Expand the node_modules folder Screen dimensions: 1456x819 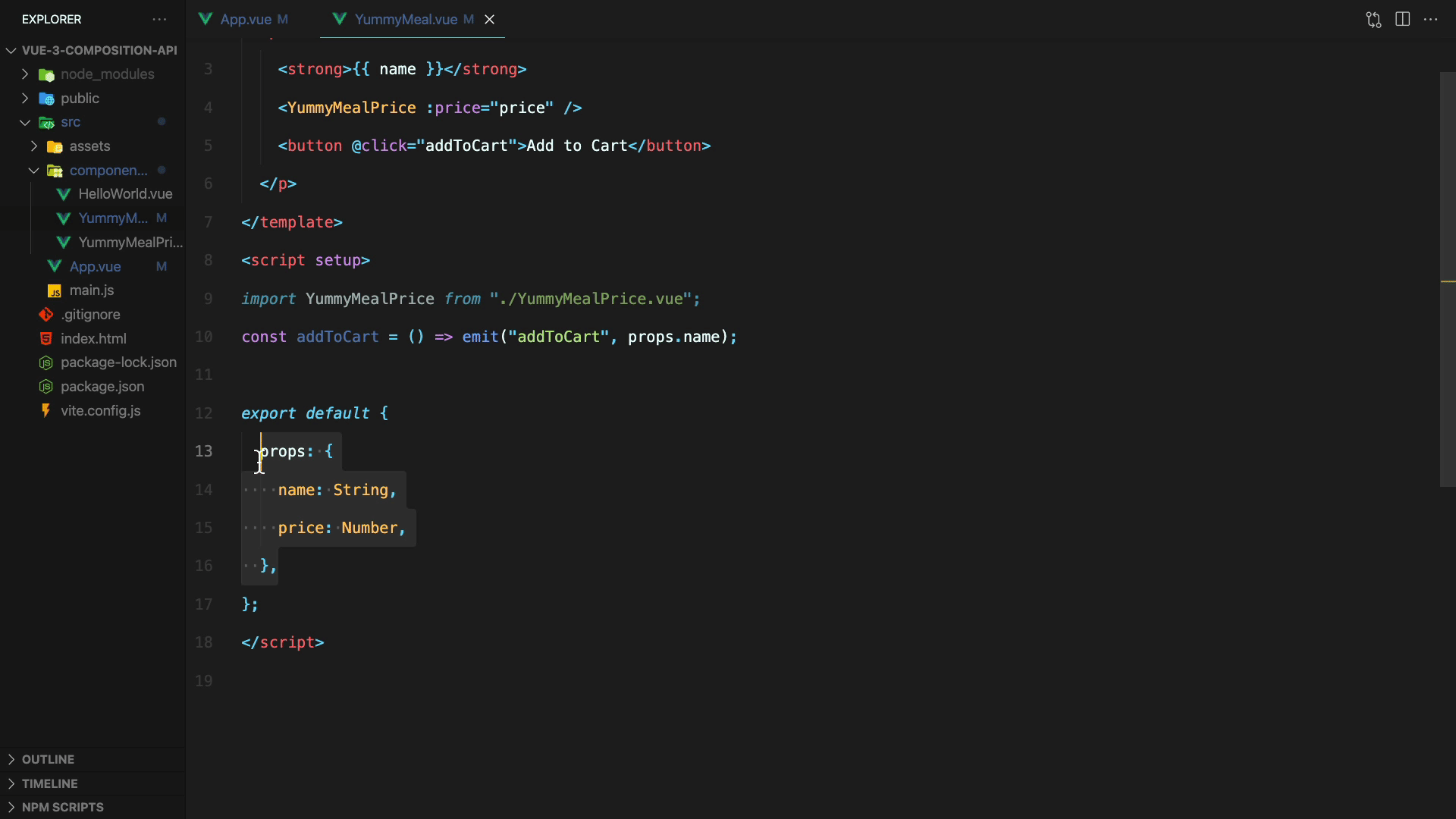click(x=107, y=74)
